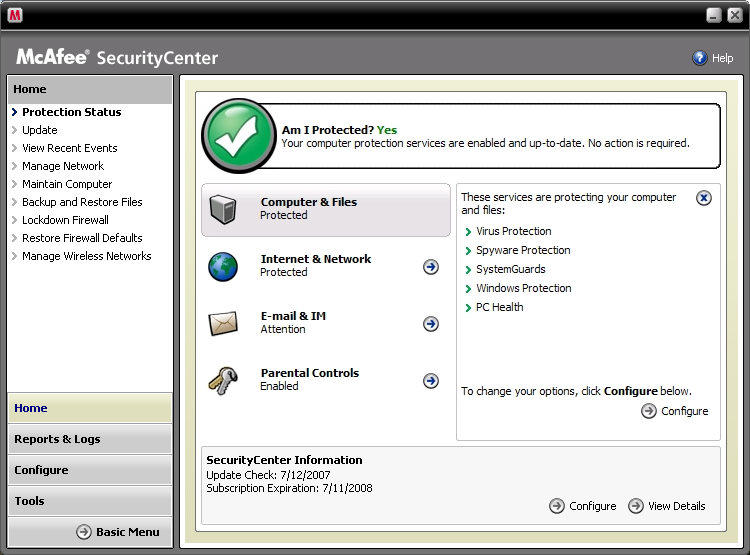Click Configure text in SecurityCenter Information section
The image size is (750, 555).
coord(593,506)
